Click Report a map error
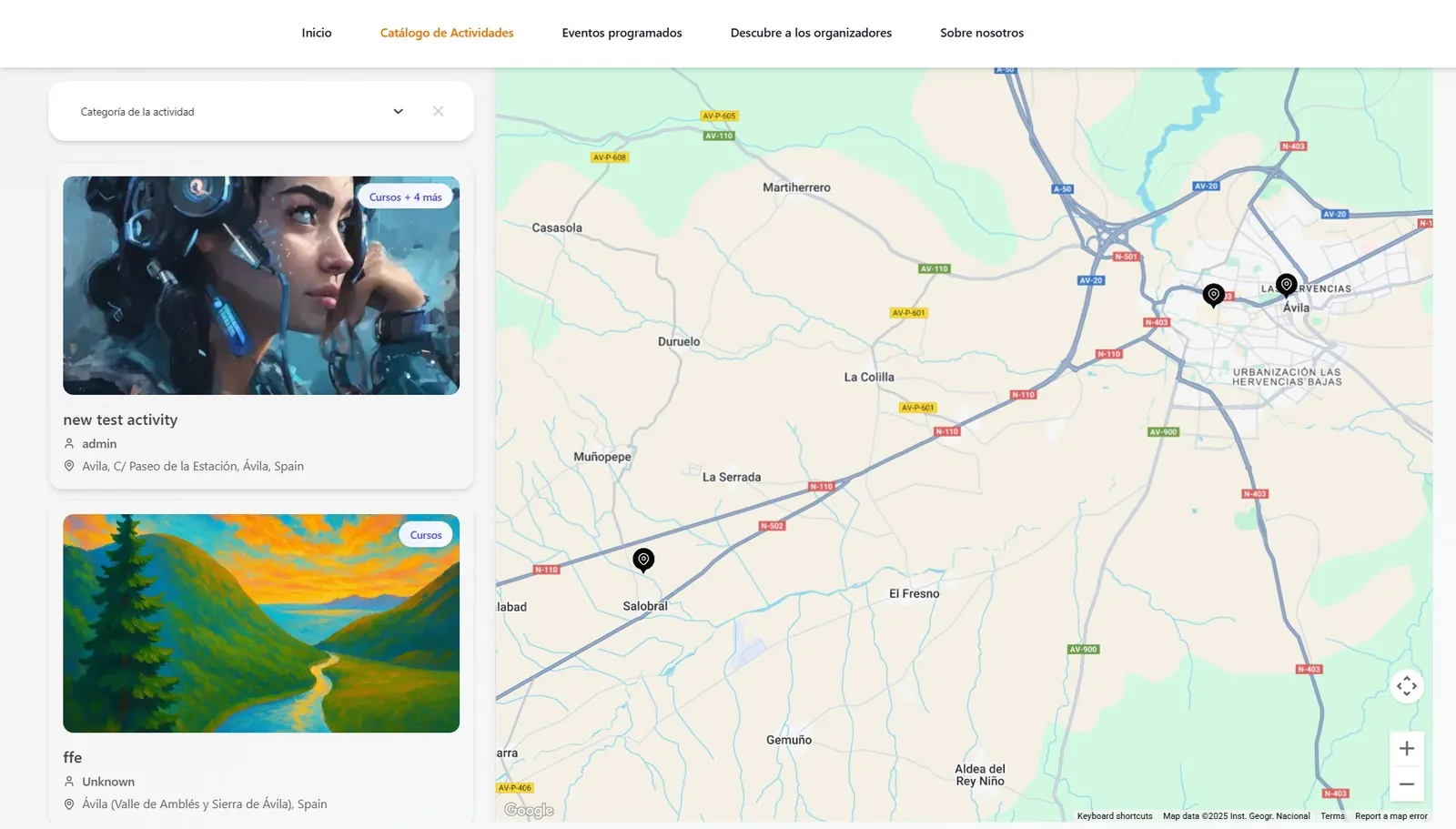 pyautogui.click(x=1391, y=816)
